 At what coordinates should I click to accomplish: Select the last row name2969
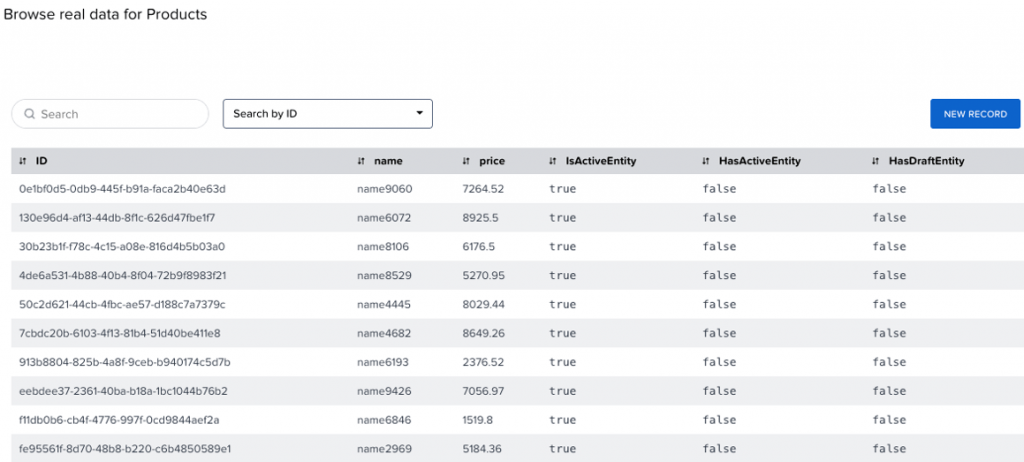point(517,448)
